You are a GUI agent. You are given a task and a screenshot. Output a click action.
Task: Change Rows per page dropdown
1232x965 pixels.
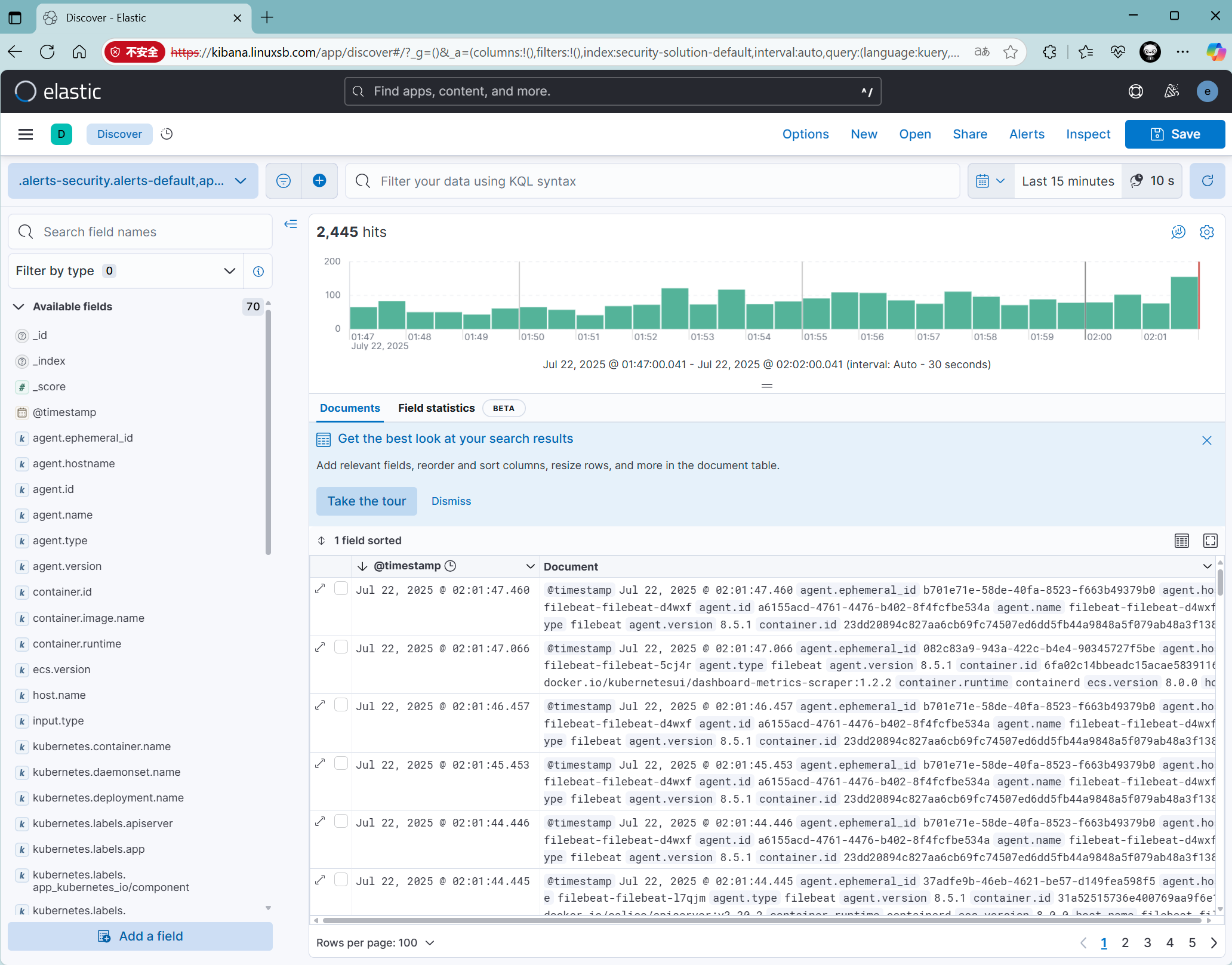pos(375,943)
